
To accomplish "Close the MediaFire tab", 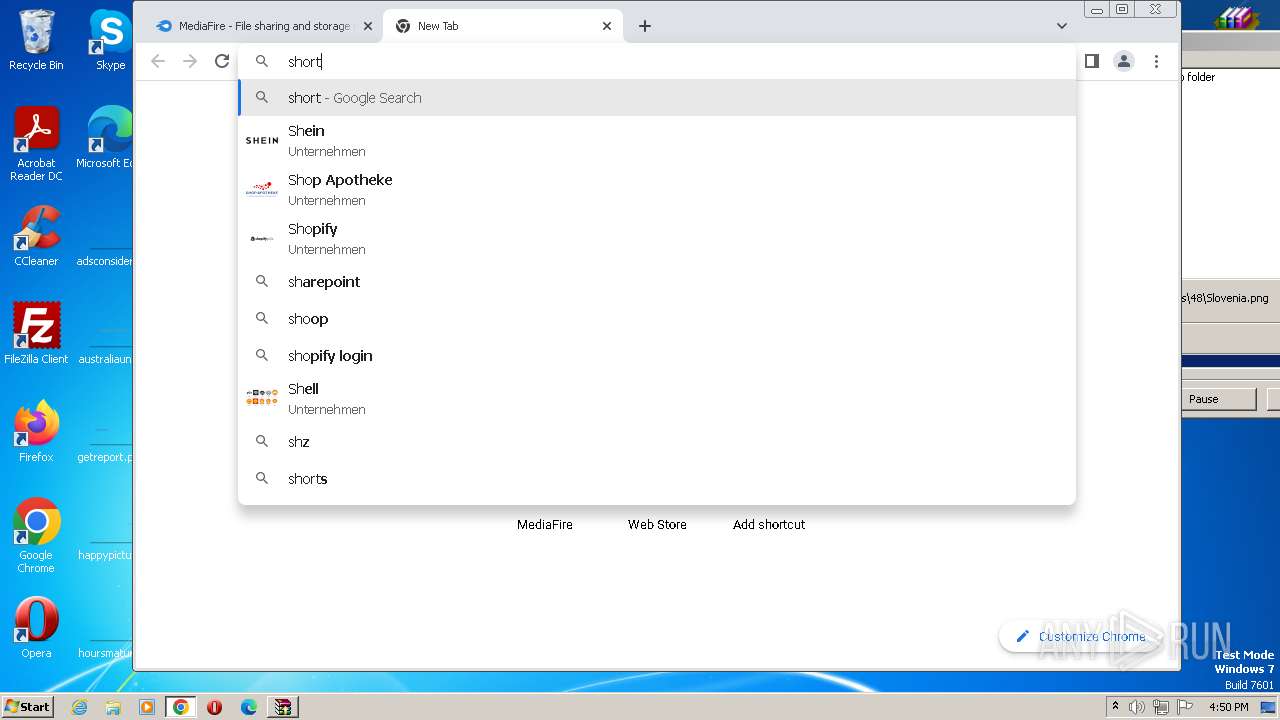I will (368, 26).
